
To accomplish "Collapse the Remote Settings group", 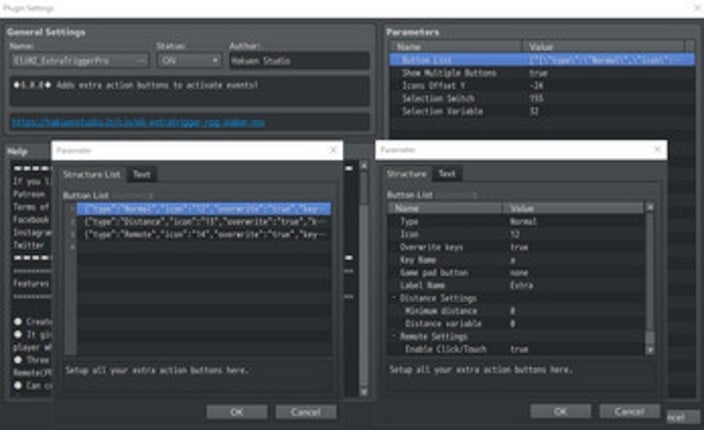I will pos(390,337).
